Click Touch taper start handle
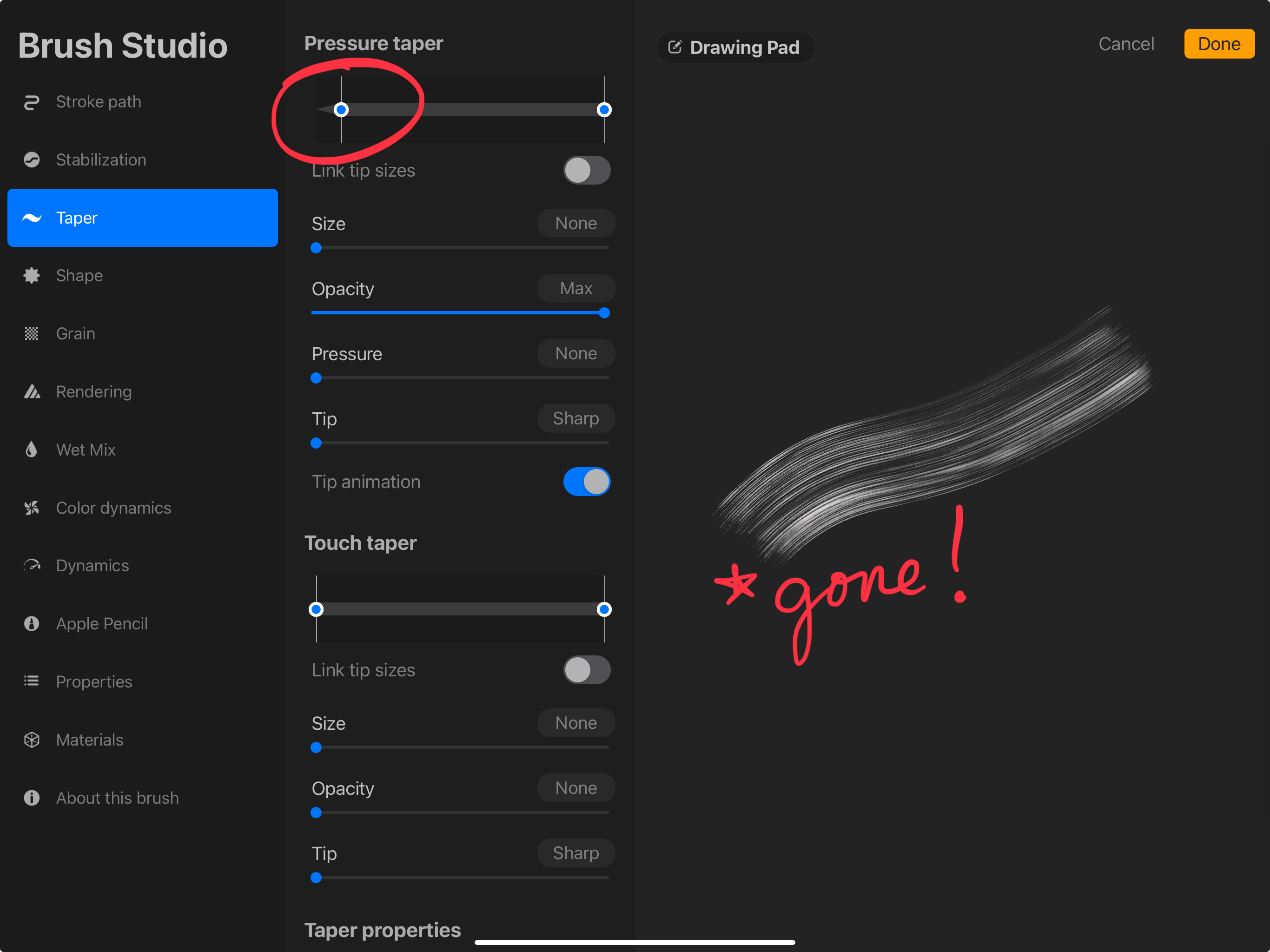1270x952 pixels. pyautogui.click(x=316, y=609)
